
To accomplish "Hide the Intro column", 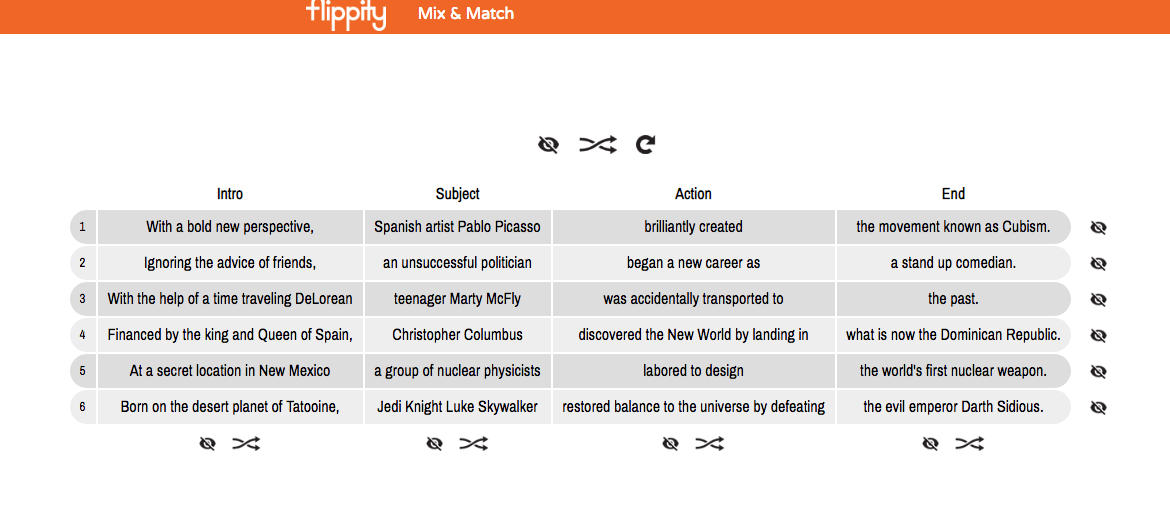I will coord(207,444).
